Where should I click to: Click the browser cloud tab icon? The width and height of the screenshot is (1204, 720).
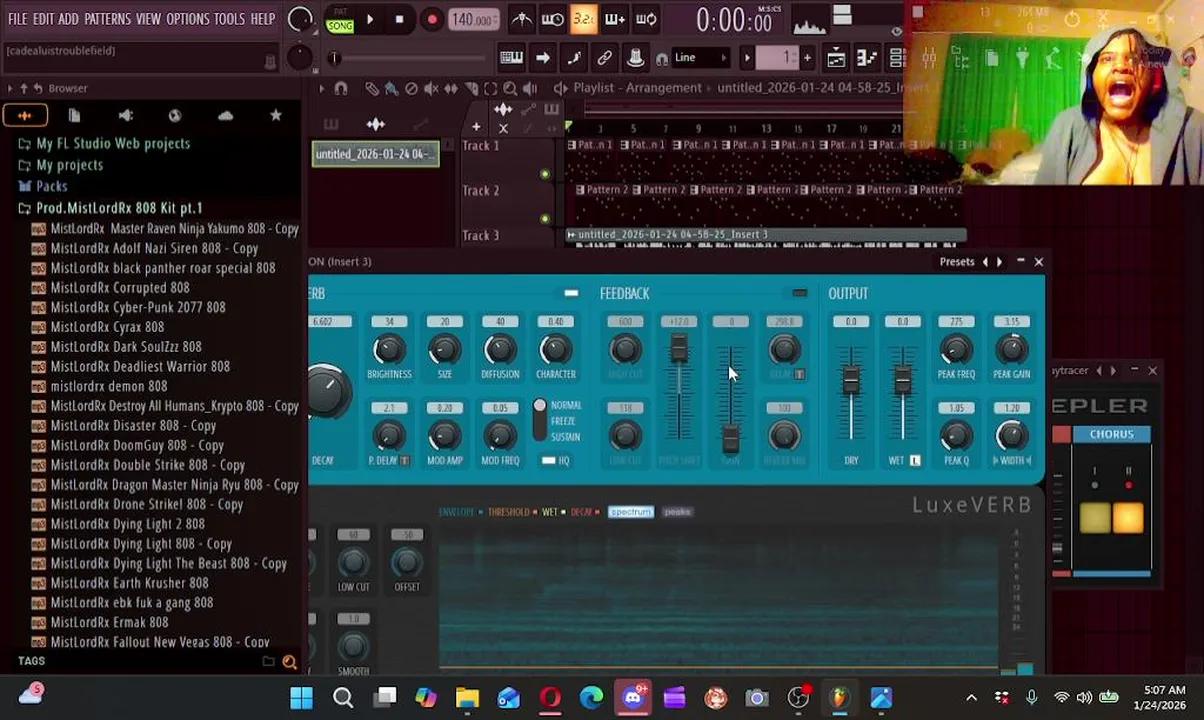click(225, 116)
